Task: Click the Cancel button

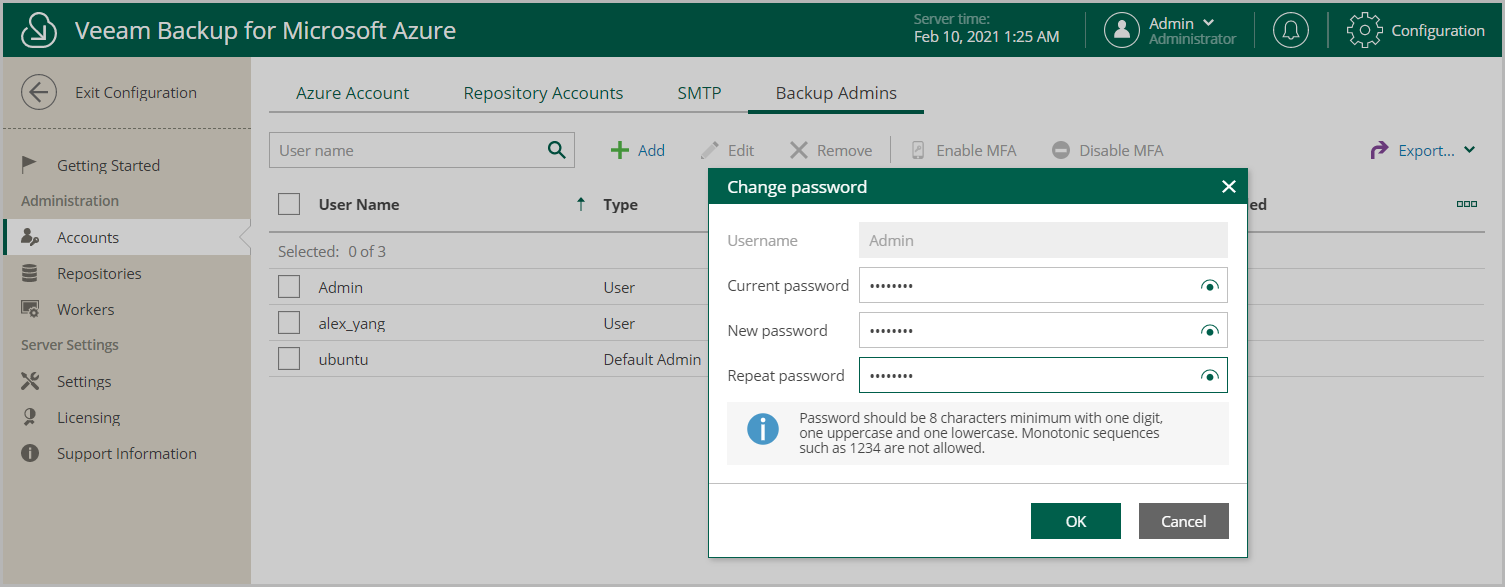Action: click(1184, 521)
